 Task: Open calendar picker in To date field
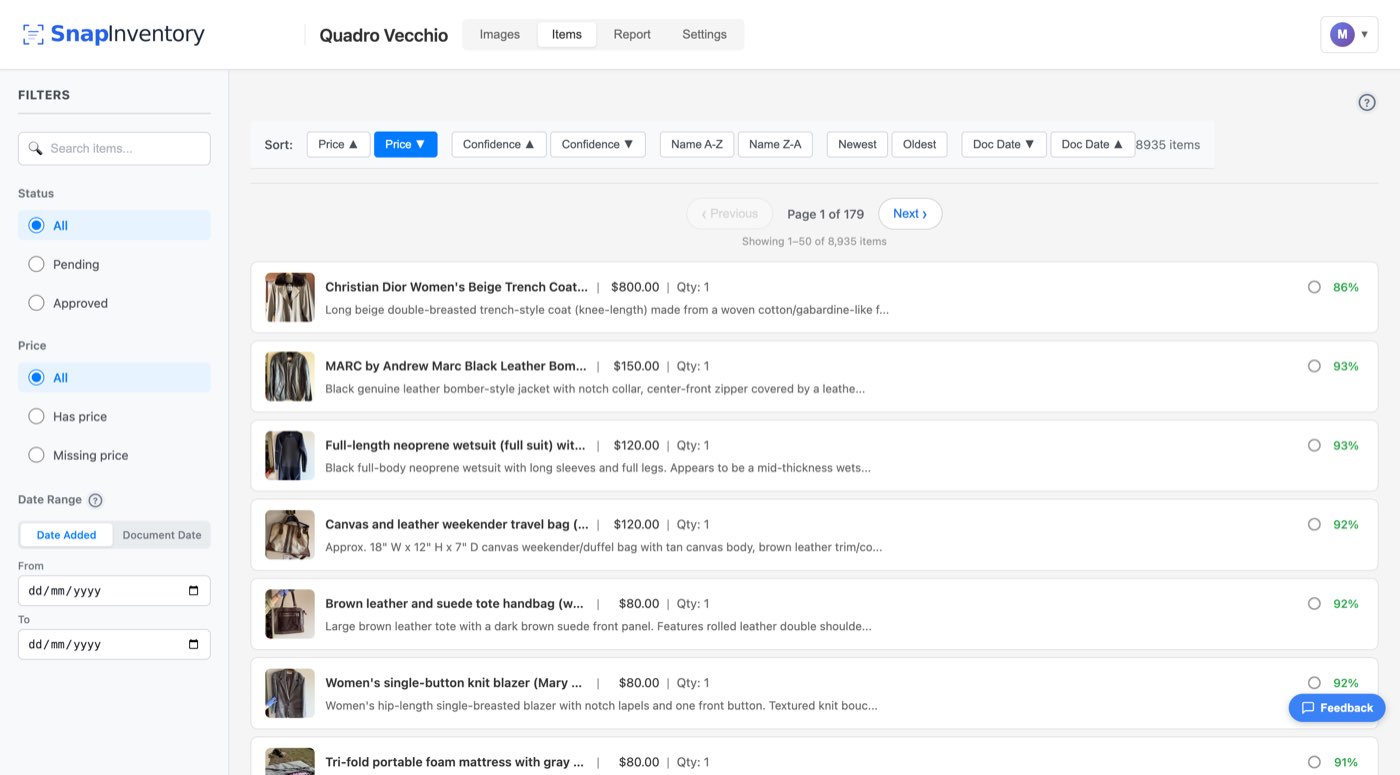tap(194, 644)
